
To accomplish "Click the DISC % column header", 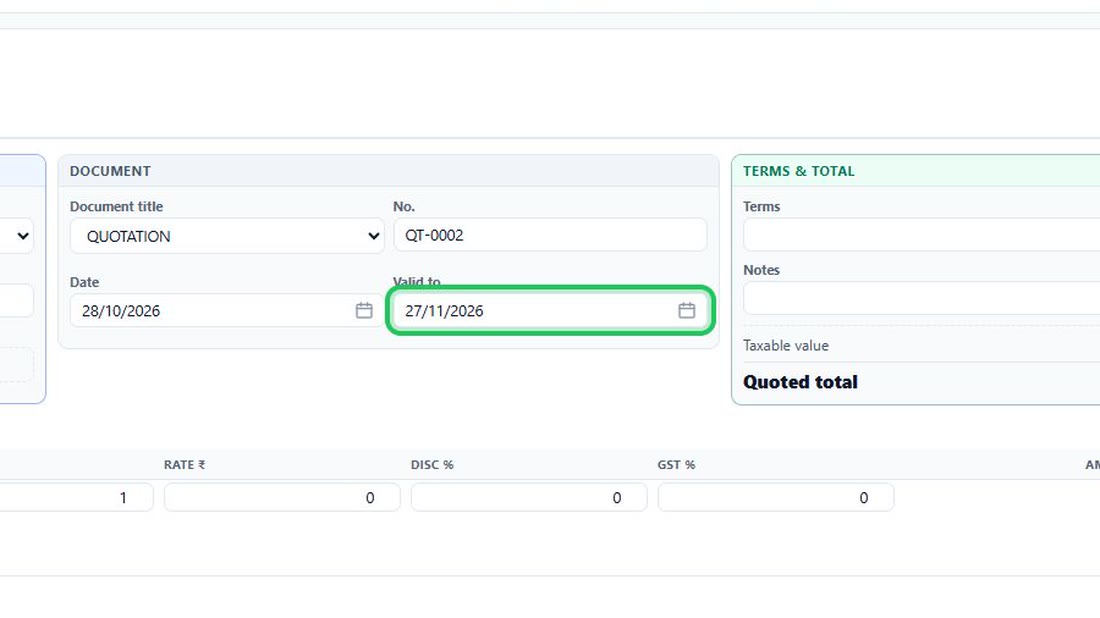I will click(x=432, y=464).
